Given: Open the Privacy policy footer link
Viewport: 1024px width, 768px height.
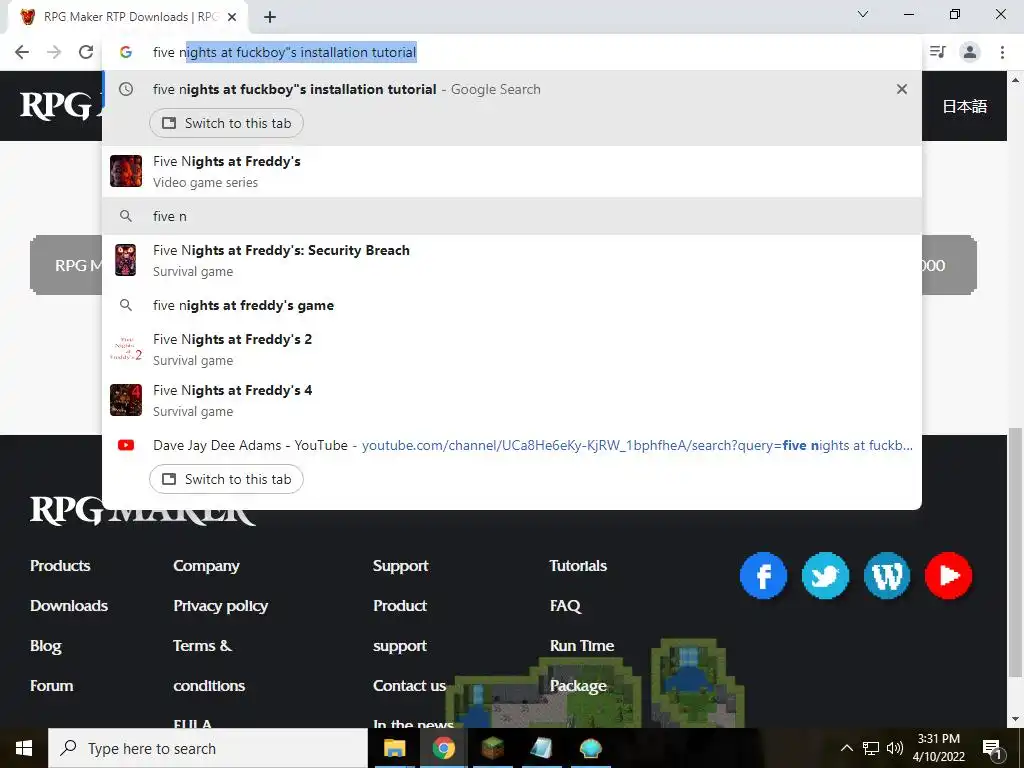Looking at the screenshot, I should [x=221, y=605].
